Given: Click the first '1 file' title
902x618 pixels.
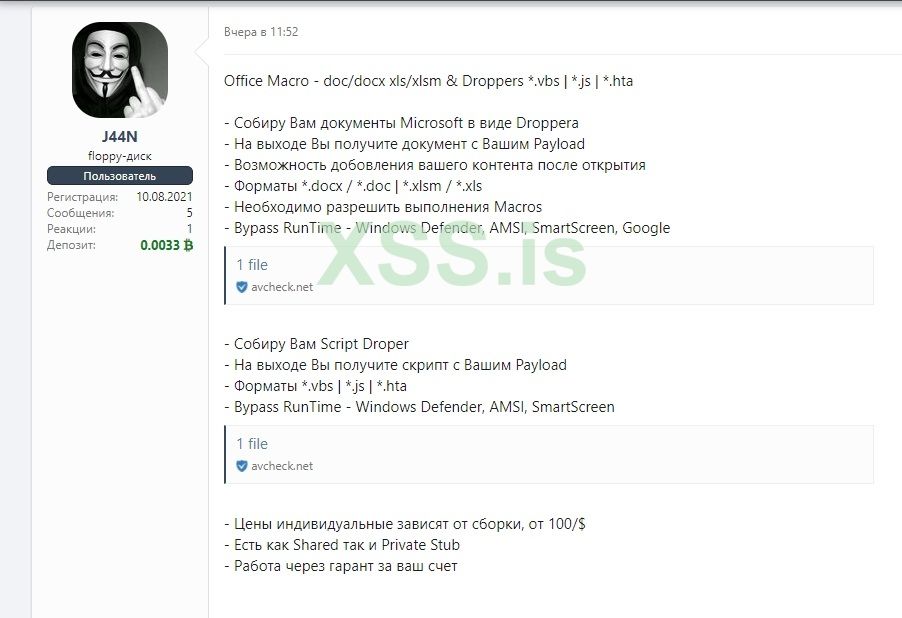Looking at the screenshot, I should (252, 265).
